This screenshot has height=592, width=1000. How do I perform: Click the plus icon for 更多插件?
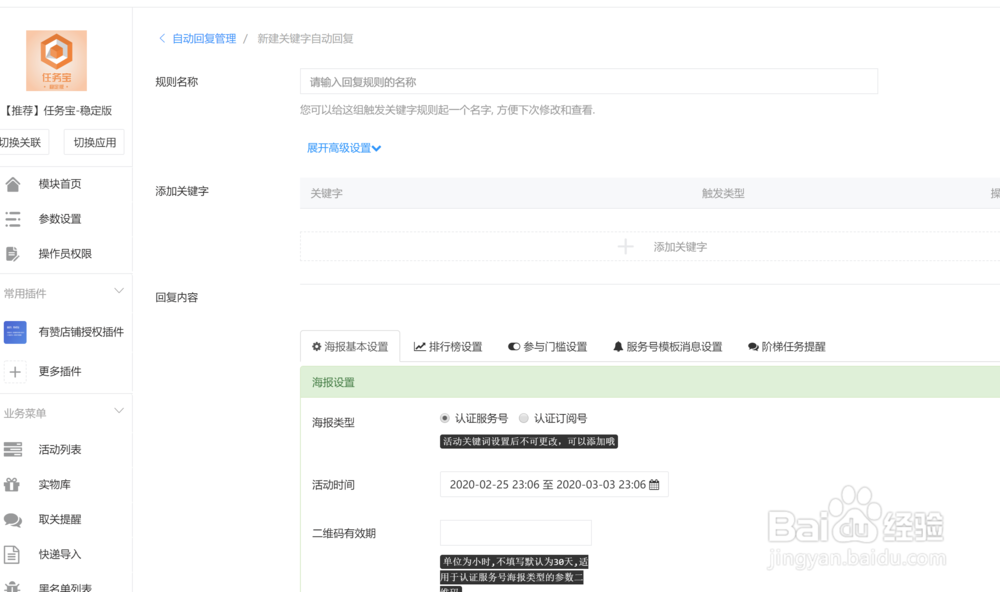(14, 371)
